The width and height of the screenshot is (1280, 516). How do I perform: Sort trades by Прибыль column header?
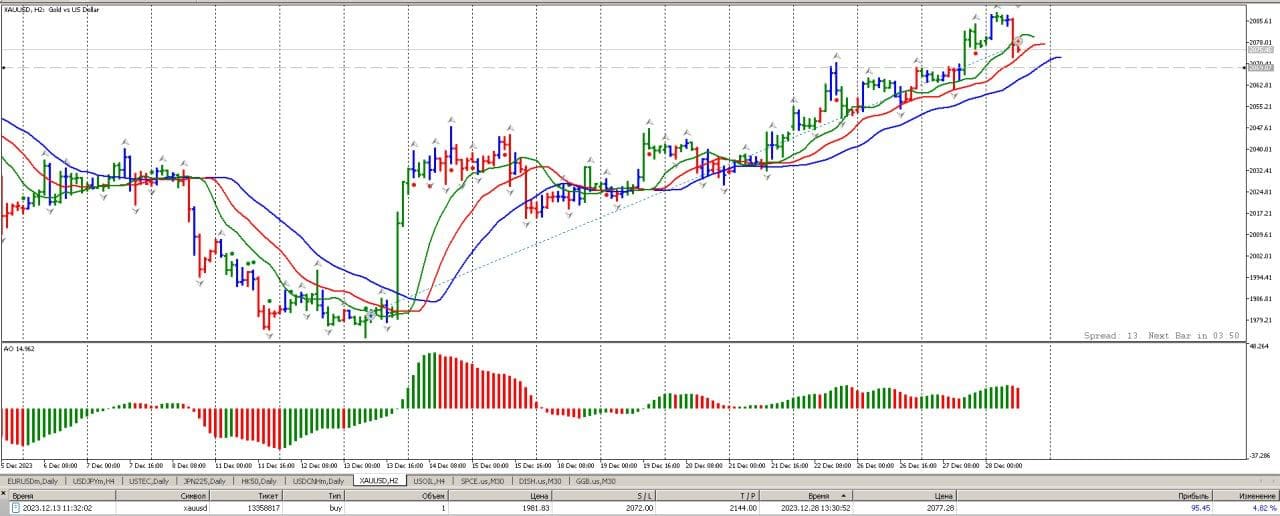click(x=1193, y=495)
